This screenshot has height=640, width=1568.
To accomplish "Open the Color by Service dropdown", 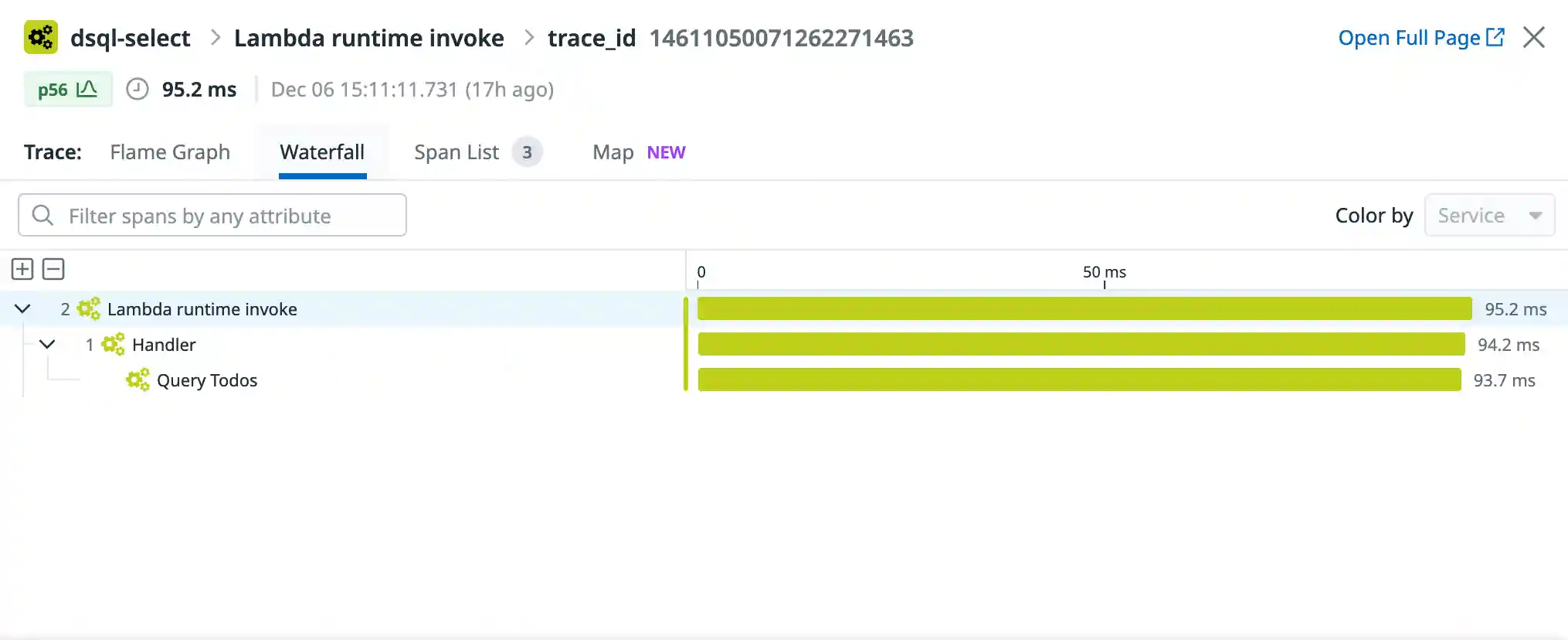I will point(1488,216).
